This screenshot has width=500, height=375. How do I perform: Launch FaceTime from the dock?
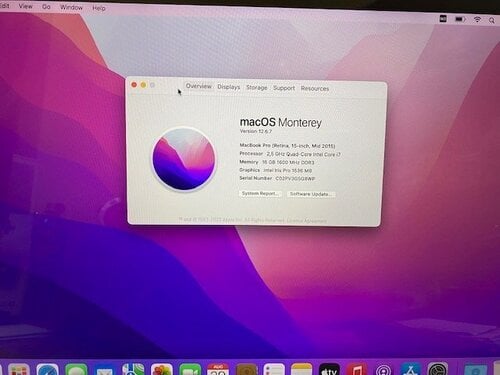190,370
